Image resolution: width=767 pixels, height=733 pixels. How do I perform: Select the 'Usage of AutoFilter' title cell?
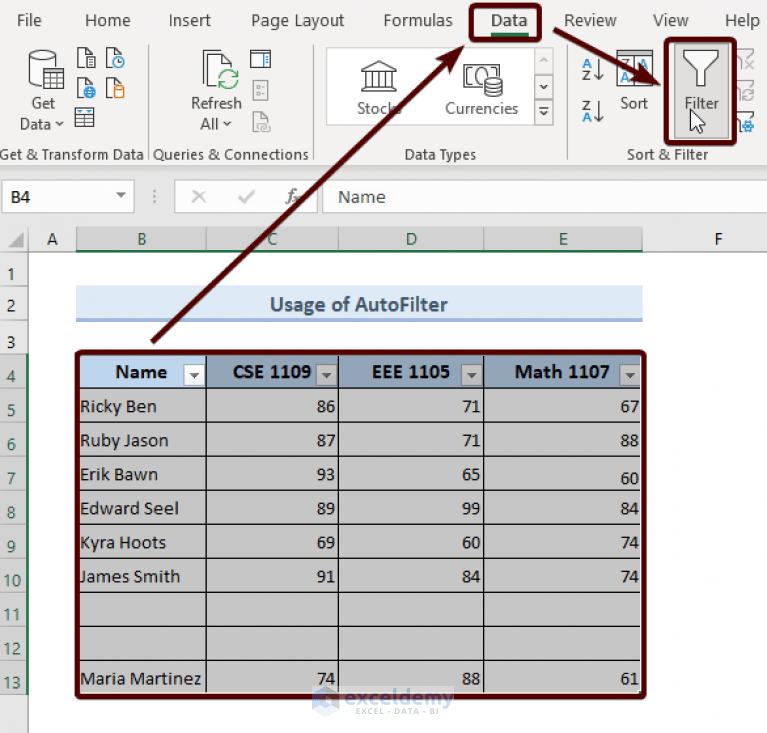pyautogui.click(x=359, y=304)
